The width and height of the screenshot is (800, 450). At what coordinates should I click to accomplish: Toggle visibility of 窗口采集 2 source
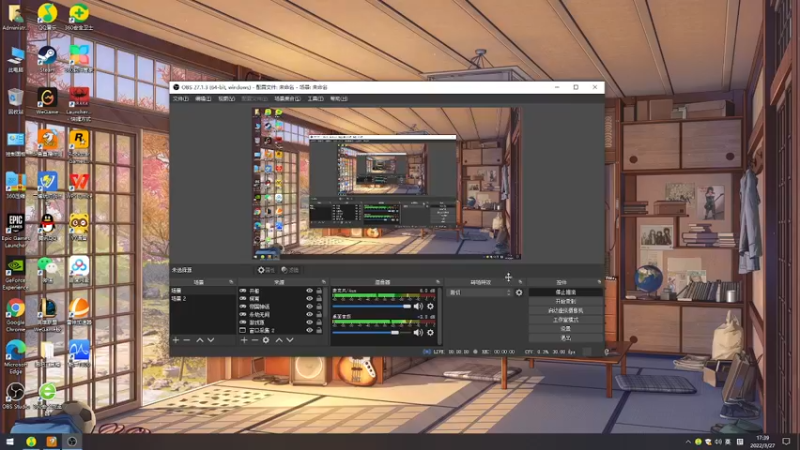[309, 330]
